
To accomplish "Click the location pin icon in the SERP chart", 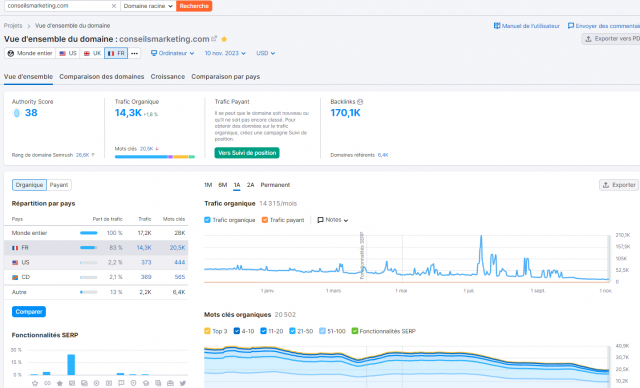I will tap(133, 383).
